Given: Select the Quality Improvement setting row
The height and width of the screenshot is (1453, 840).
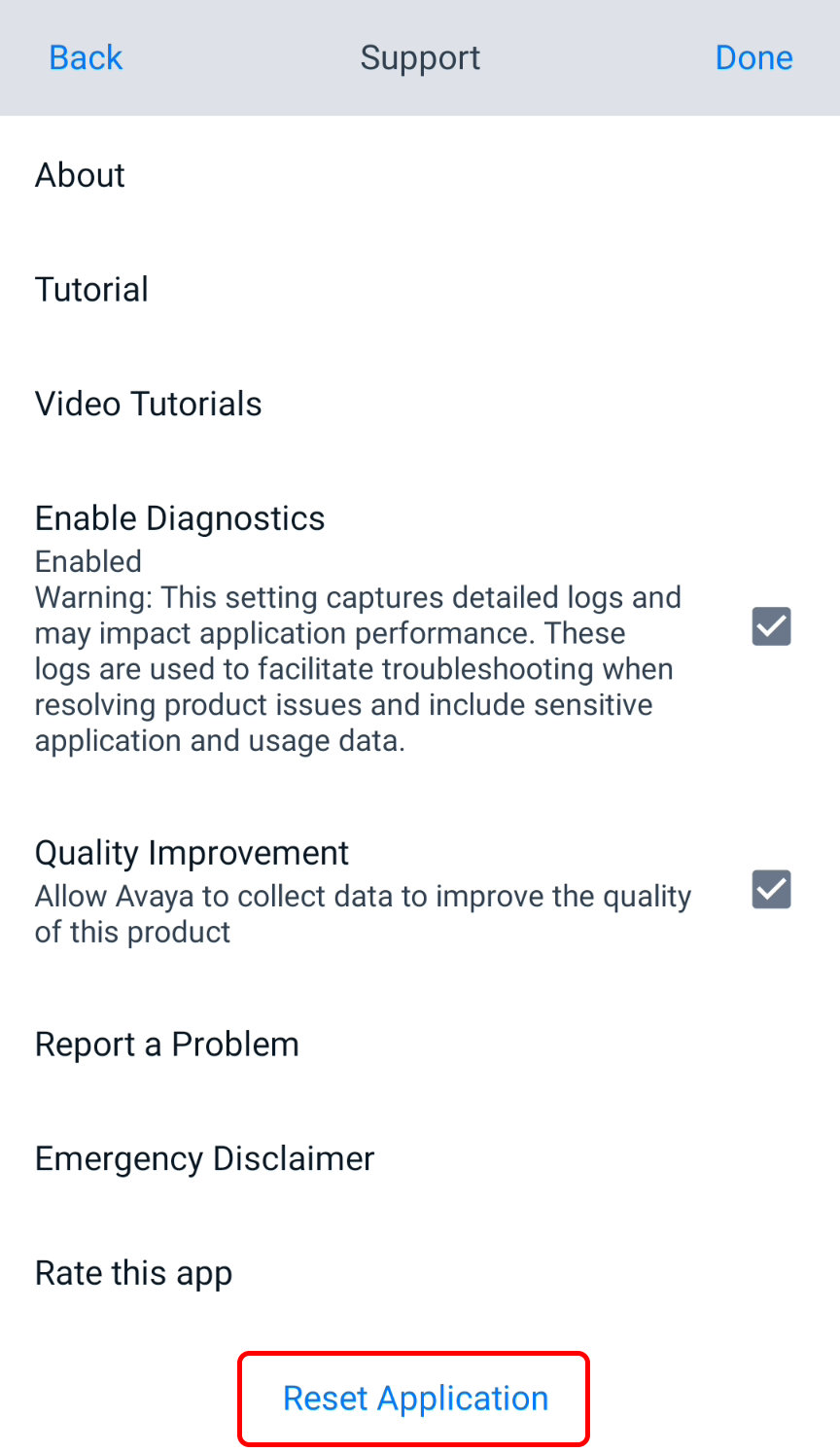Looking at the screenshot, I should (192, 853).
